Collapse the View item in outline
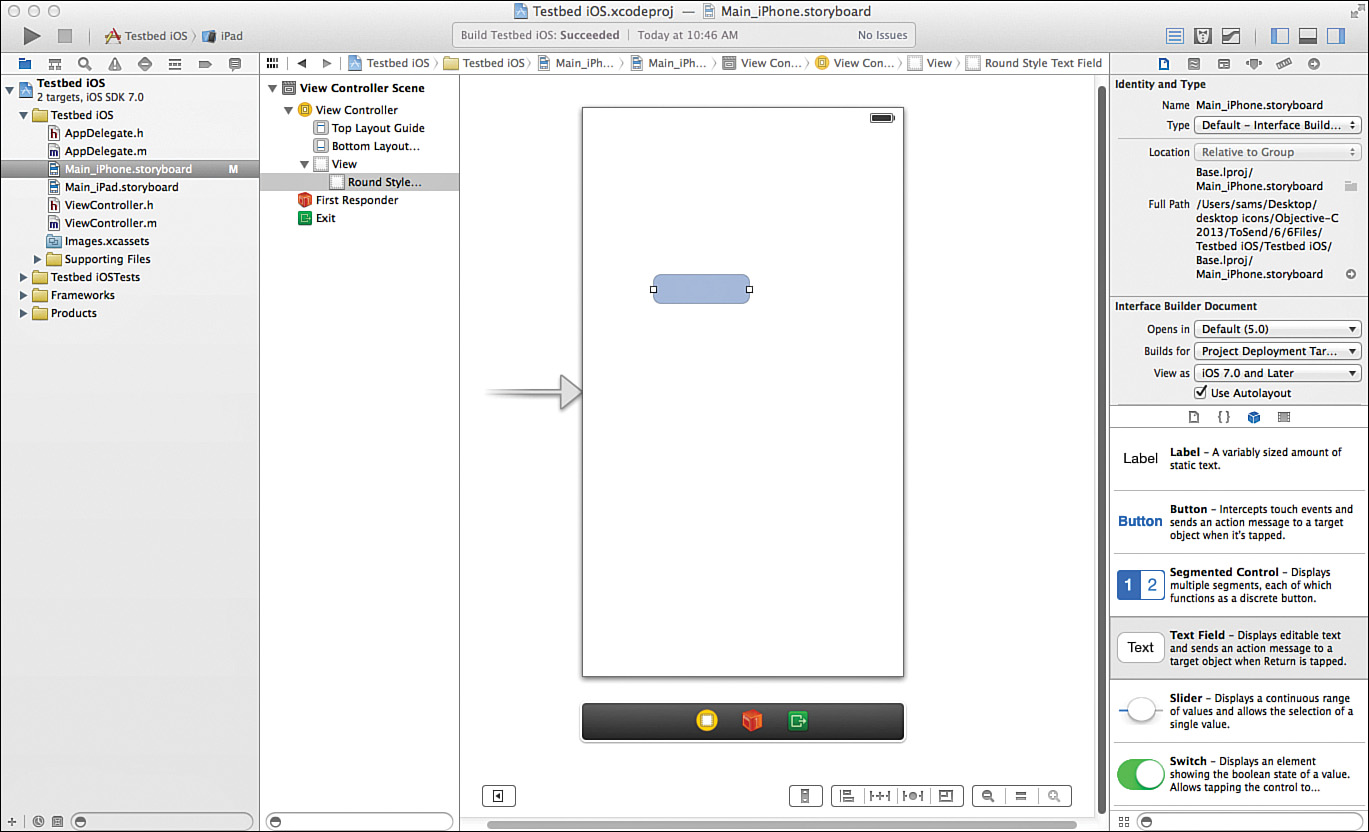 click(305, 164)
